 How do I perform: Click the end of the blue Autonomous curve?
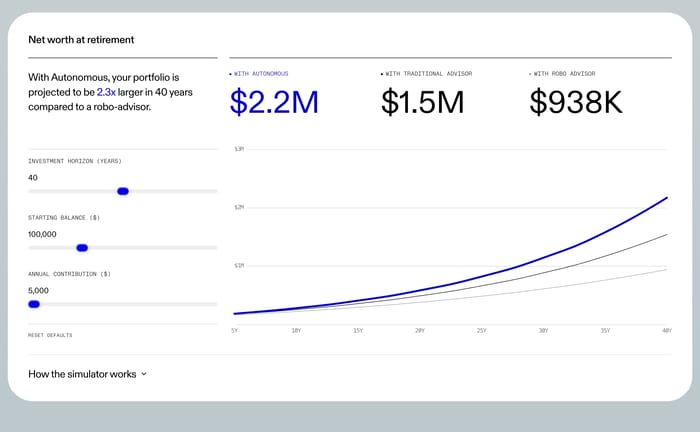[x=666, y=198]
